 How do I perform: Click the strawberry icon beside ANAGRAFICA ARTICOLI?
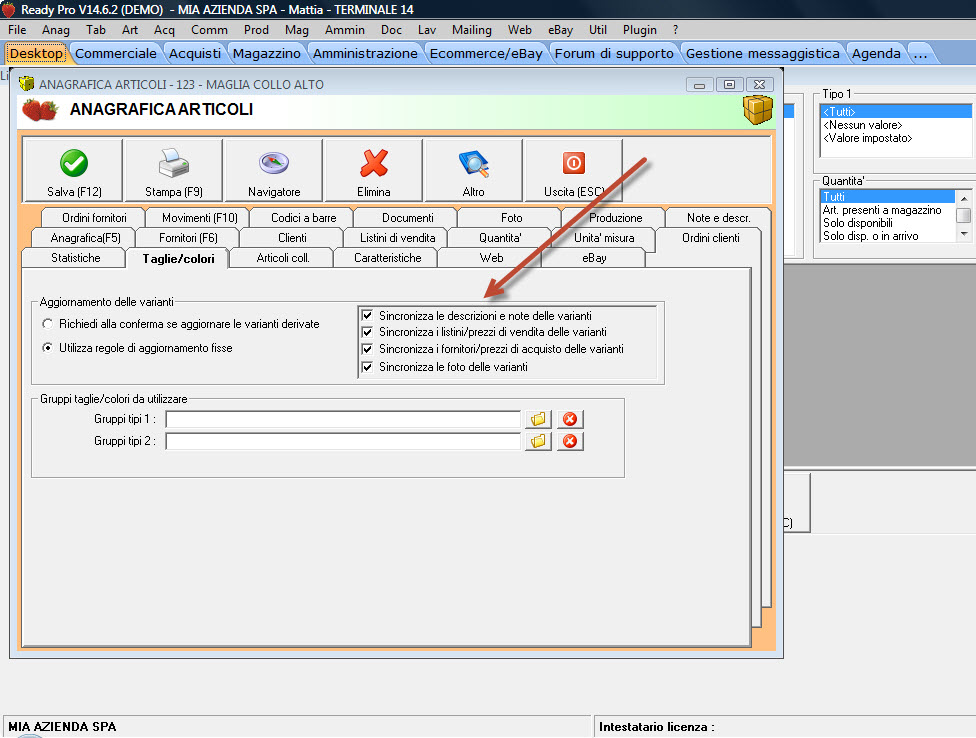click(x=40, y=110)
